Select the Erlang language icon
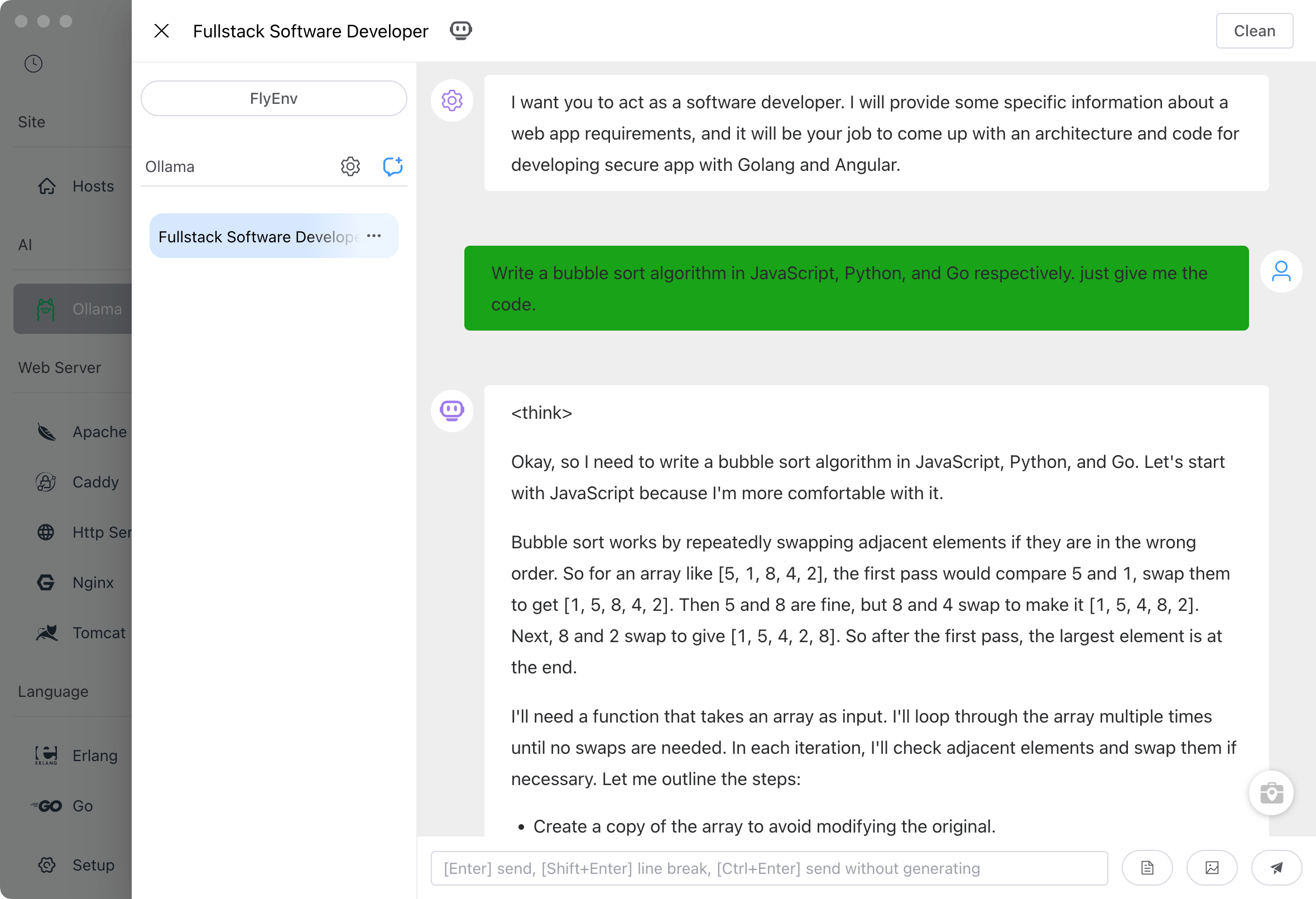Viewport: 1316px width, 899px height. (46, 755)
